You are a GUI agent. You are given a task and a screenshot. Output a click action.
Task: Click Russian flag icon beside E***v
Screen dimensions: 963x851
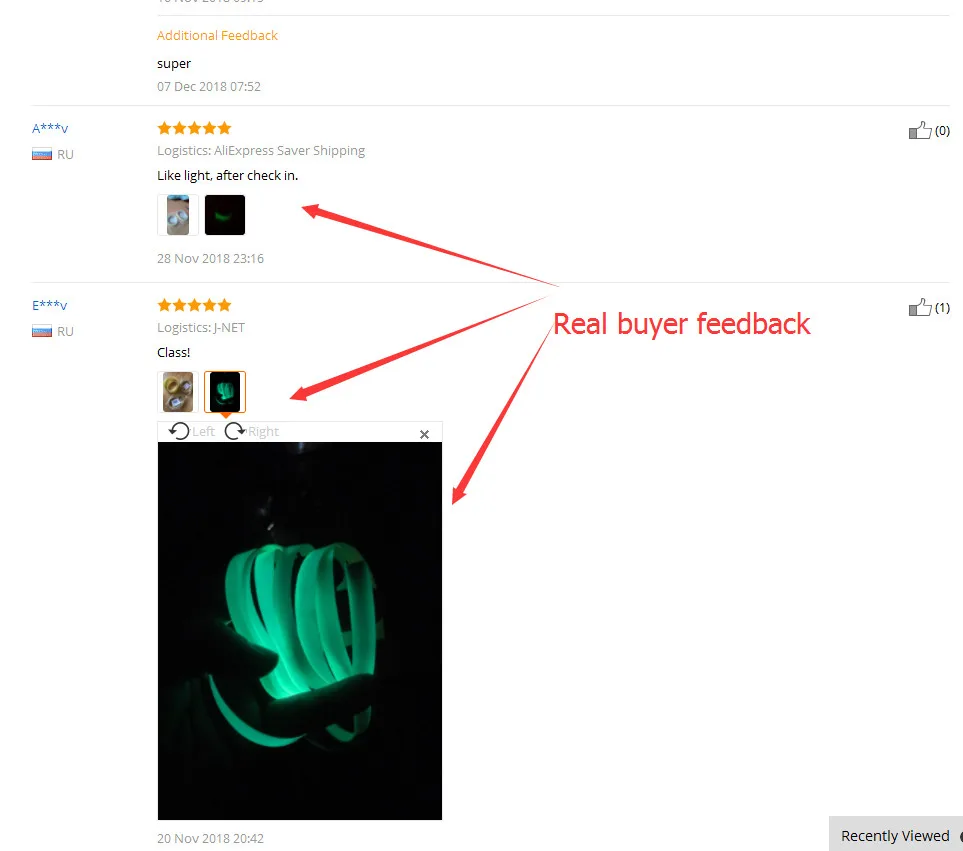point(42,331)
